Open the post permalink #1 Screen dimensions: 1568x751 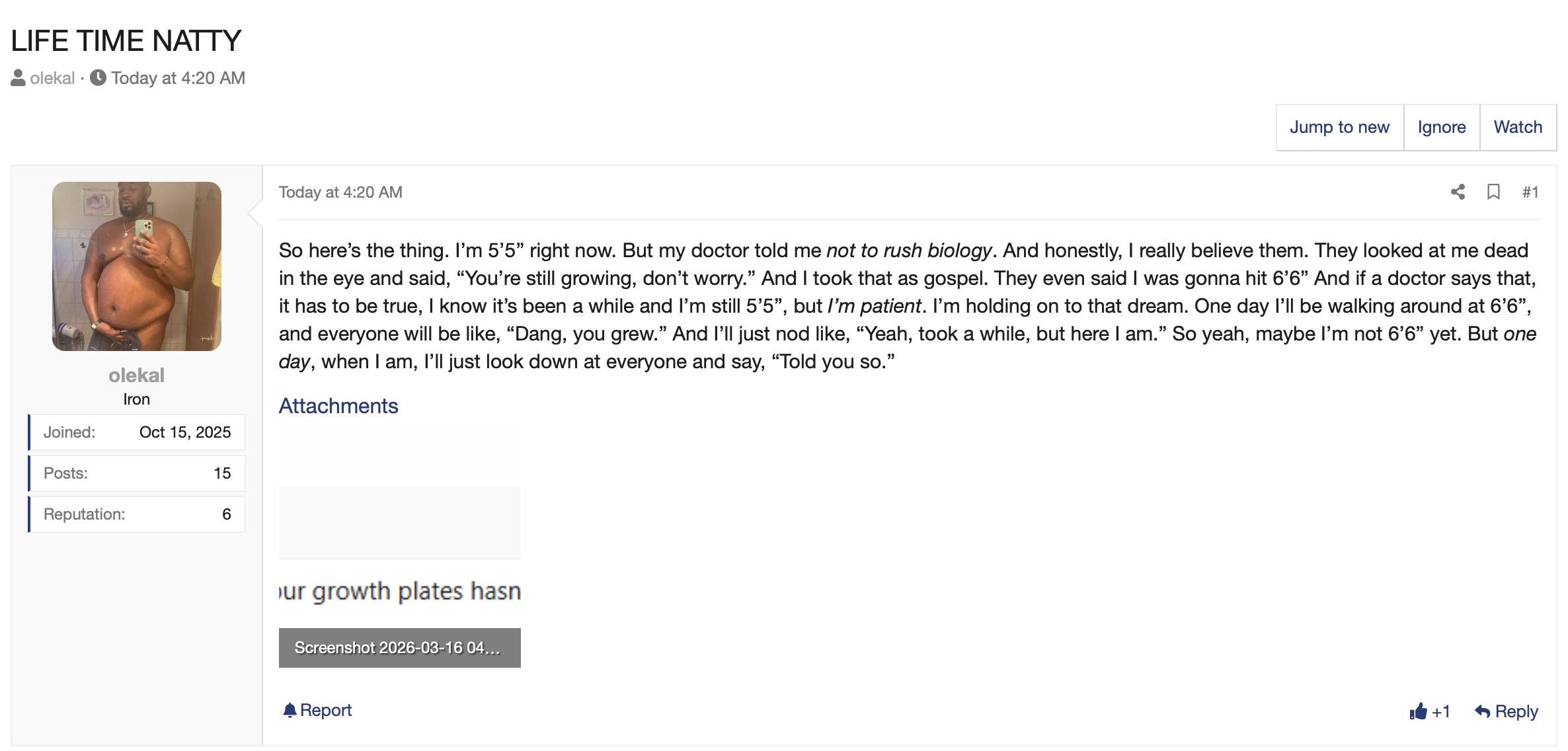pyautogui.click(x=1530, y=192)
